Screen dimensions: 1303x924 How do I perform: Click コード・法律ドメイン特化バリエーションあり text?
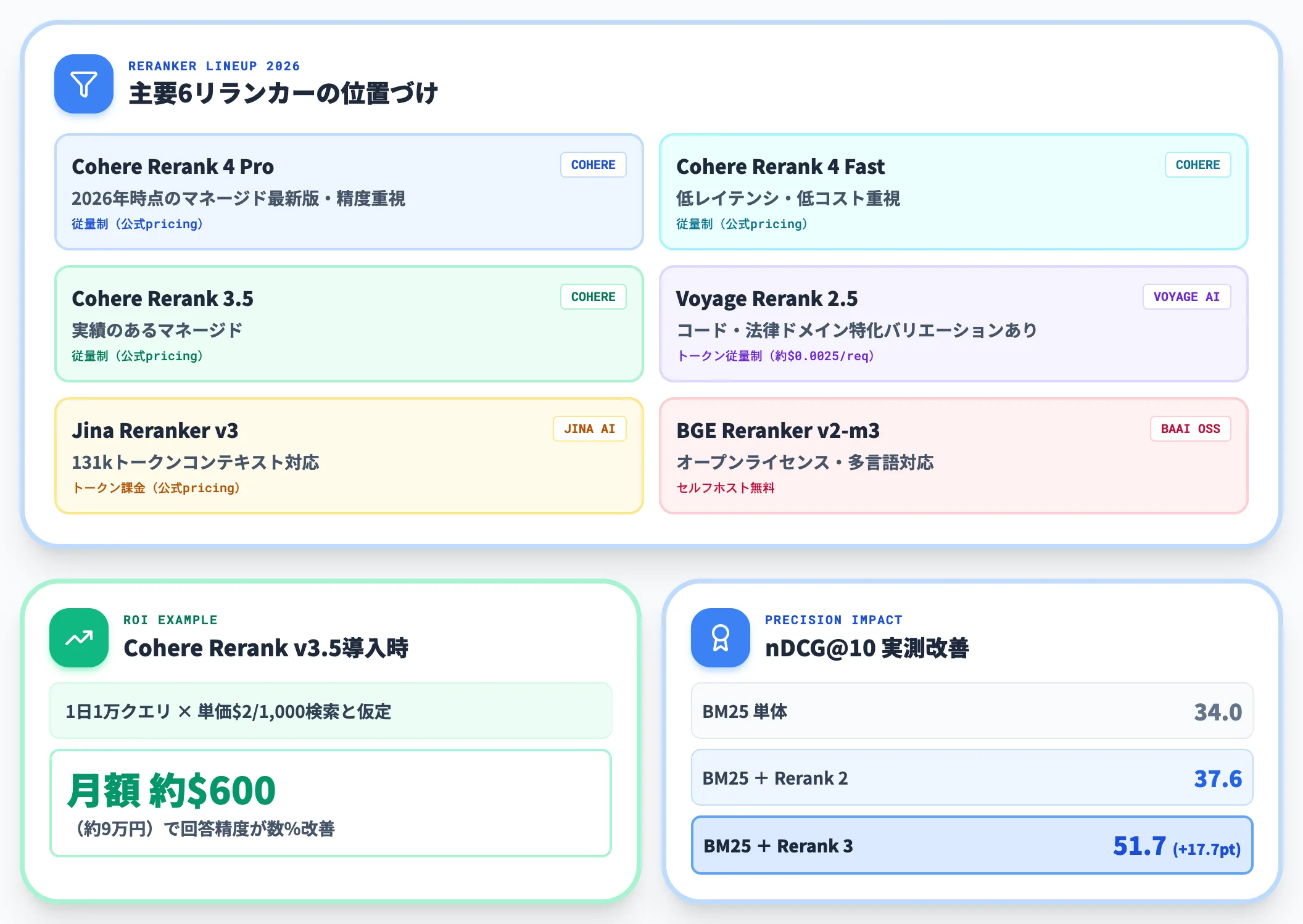click(857, 331)
